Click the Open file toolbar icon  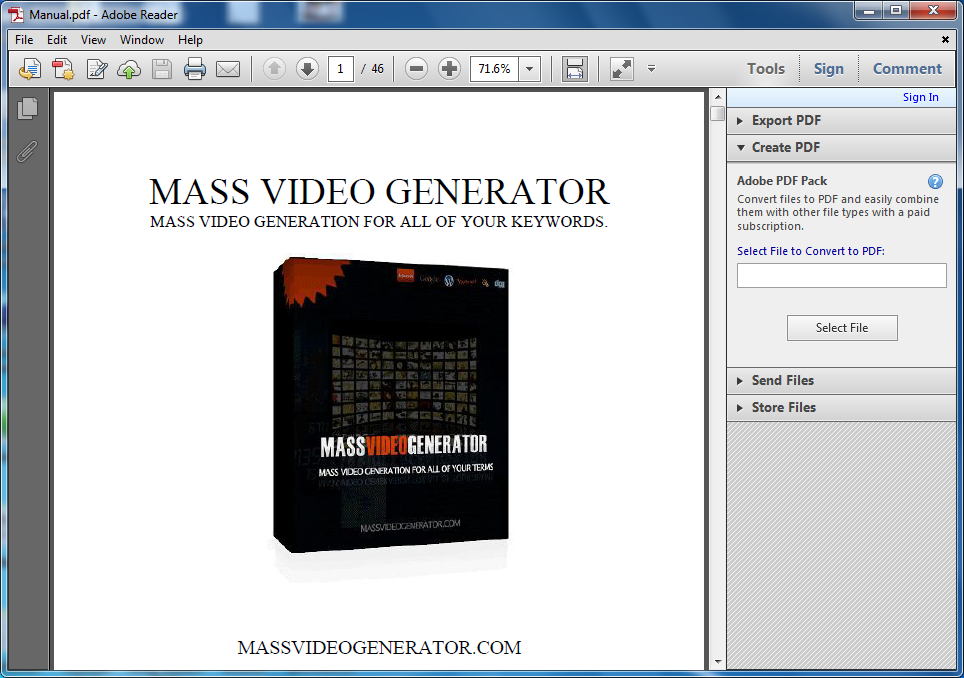[30, 69]
